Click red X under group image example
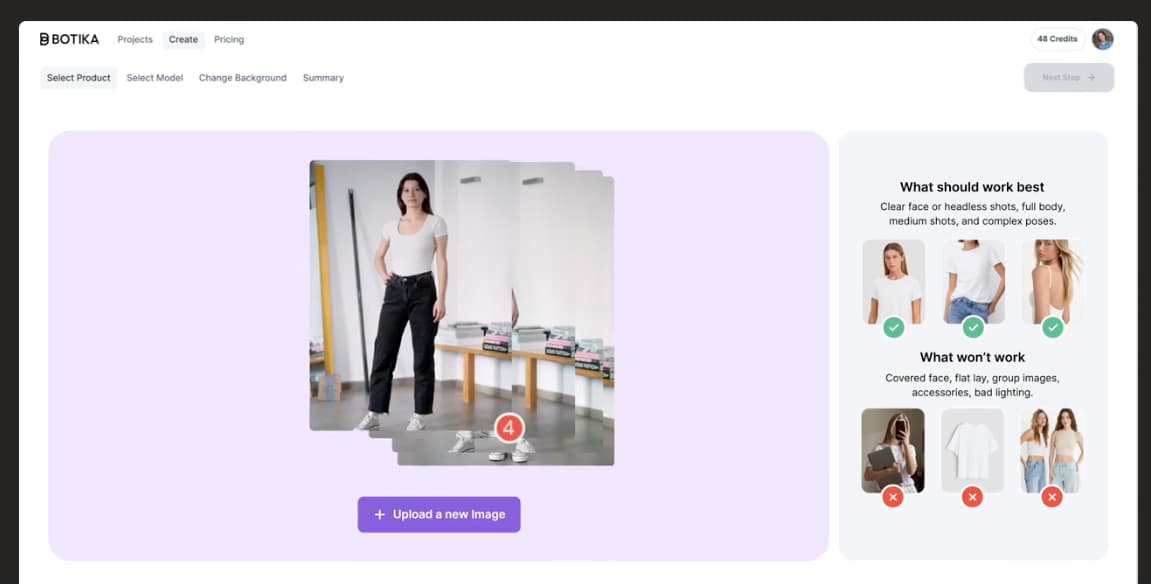The image size is (1151, 584). coord(1051,496)
